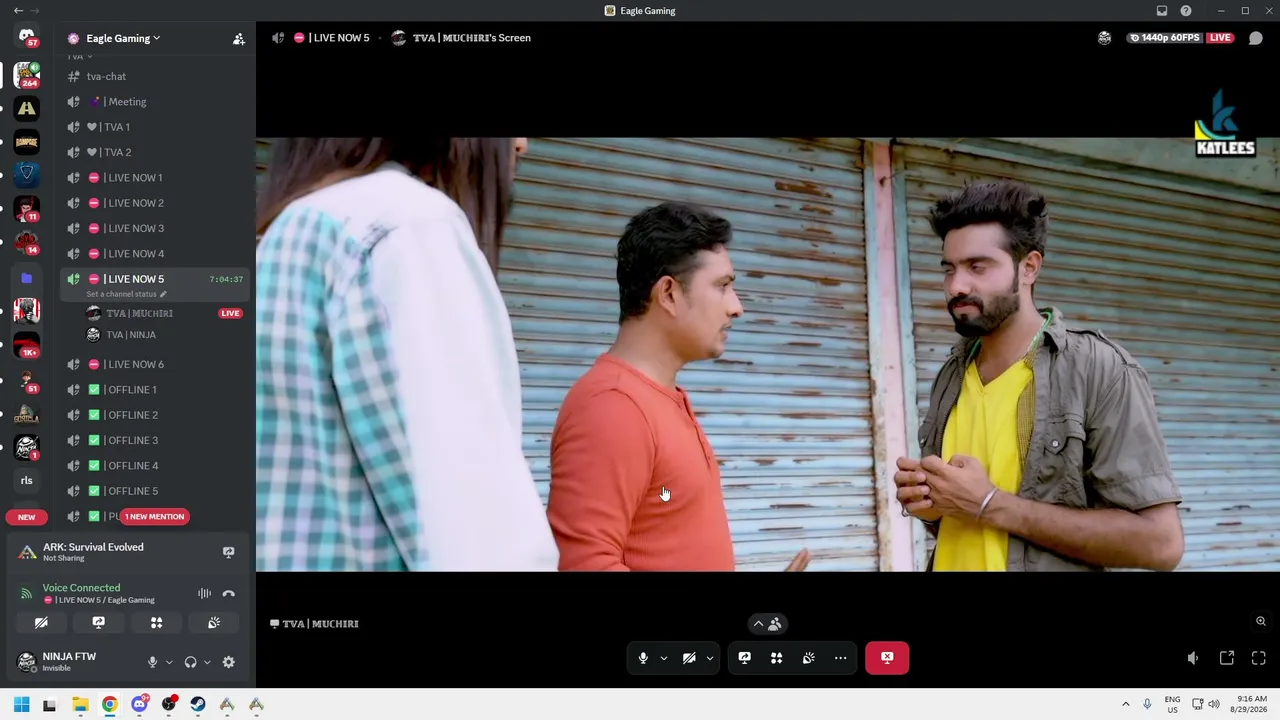Viewport: 1280px width, 720px height.
Task: Open Discord direct messages home icon
Action: (x=27, y=37)
